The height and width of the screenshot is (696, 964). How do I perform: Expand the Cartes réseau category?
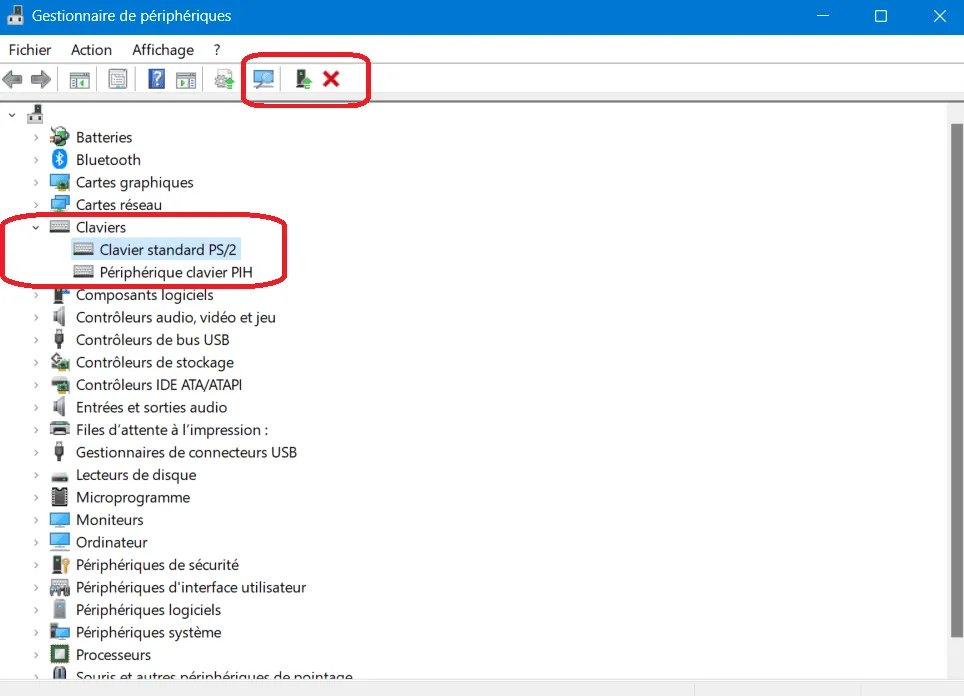click(36, 205)
